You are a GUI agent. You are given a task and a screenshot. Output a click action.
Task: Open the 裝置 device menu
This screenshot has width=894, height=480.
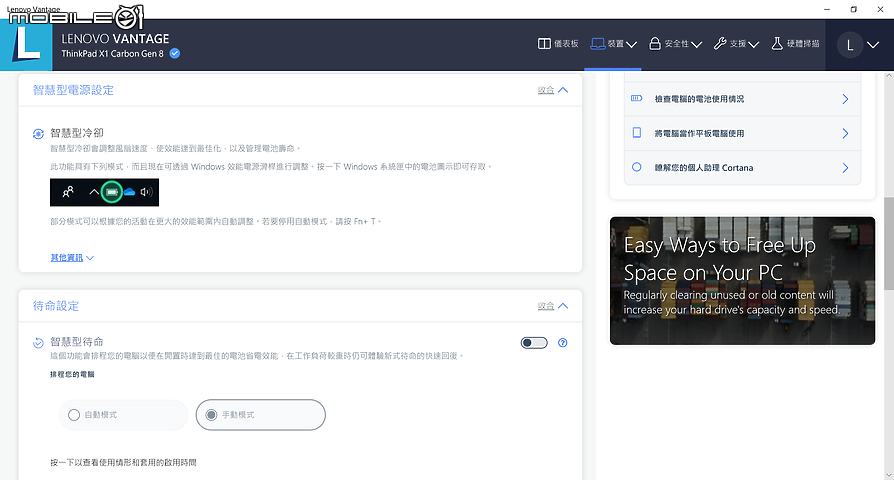(x=613, y=44)
